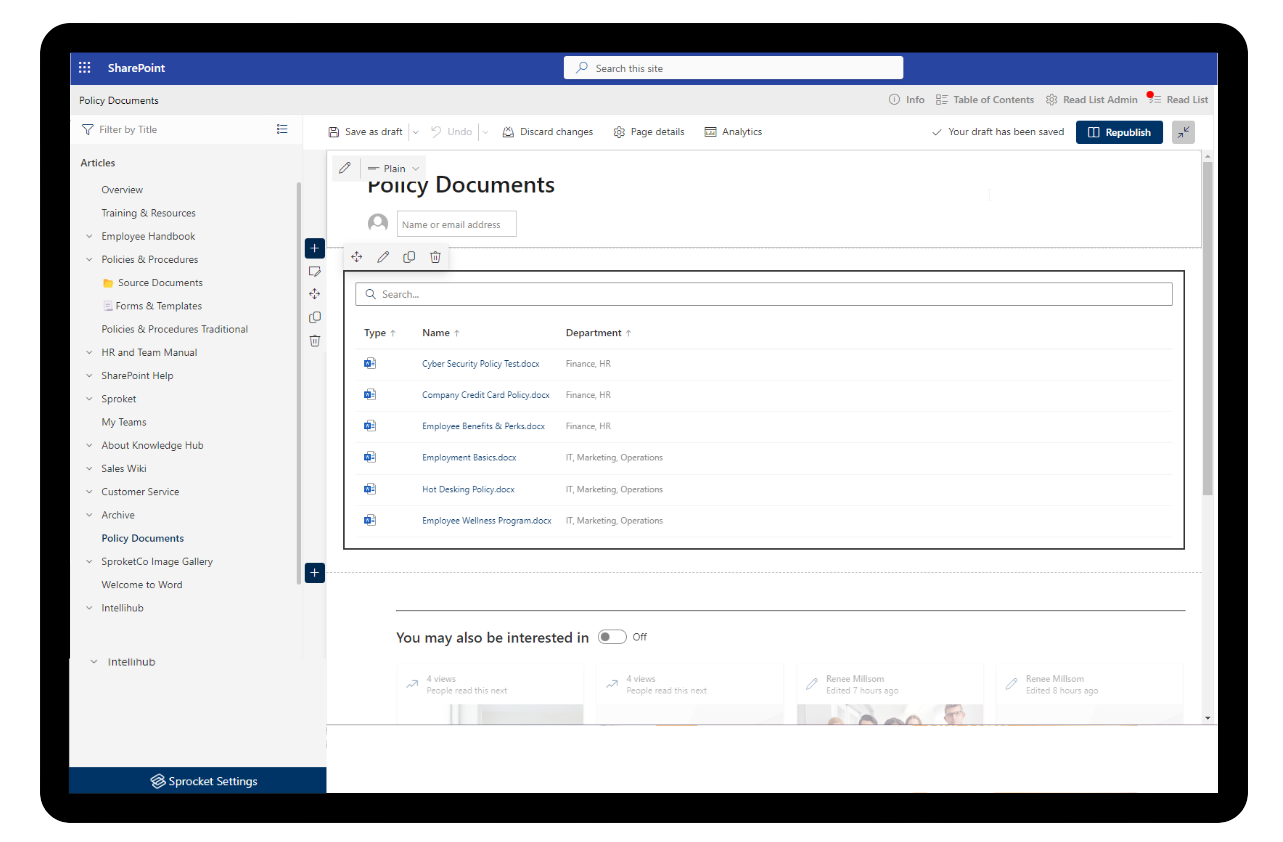Open the SharePoint app launcher waffle
The image size is (1283, 842).
(x=85, y=67)
